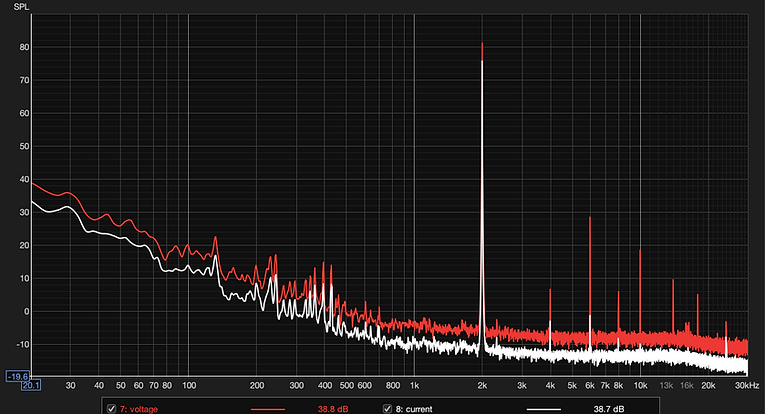Select the '7: voltage' legend label

139,409
